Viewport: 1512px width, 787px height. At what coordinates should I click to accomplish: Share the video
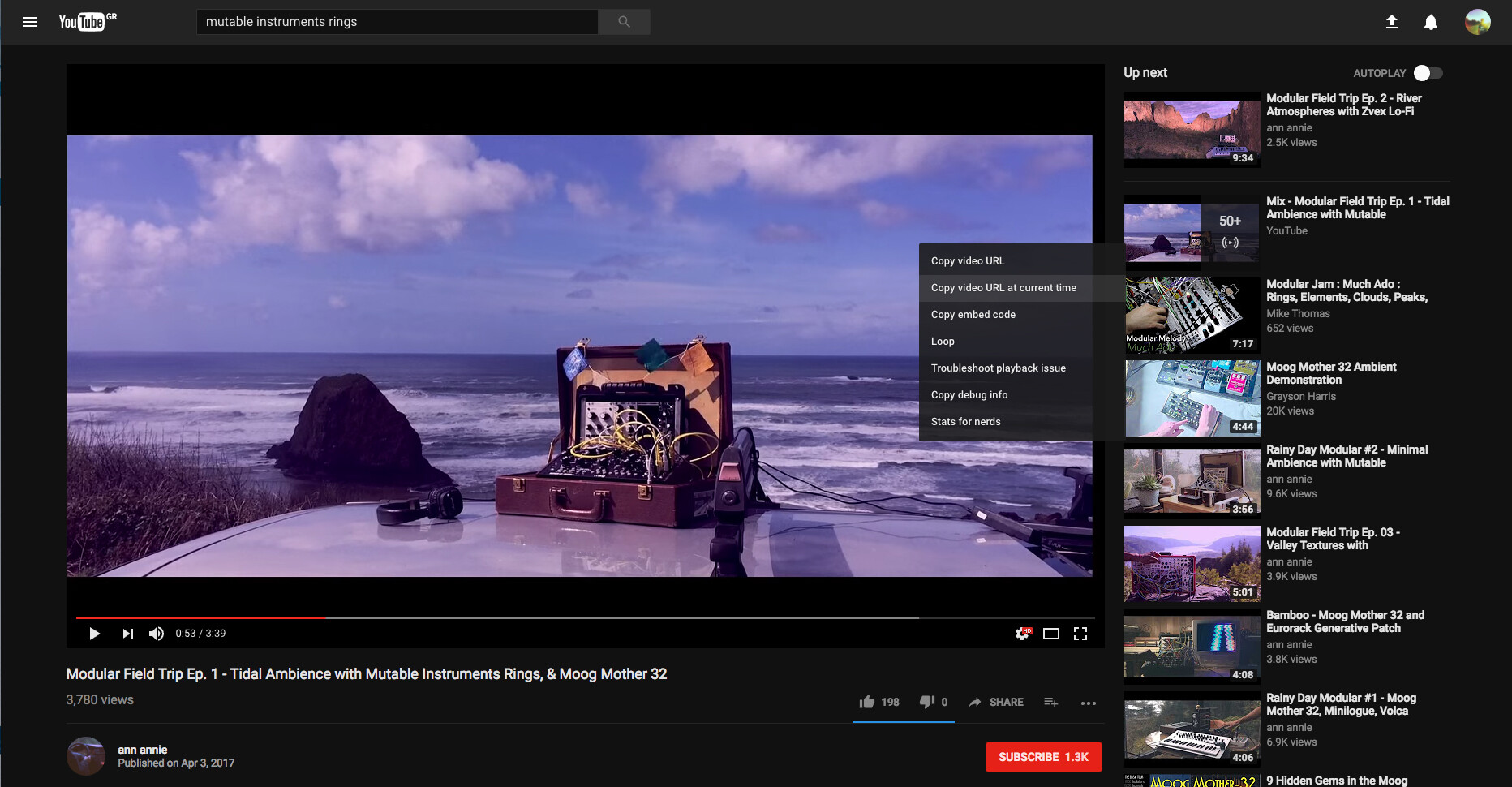tap(996, 702)
